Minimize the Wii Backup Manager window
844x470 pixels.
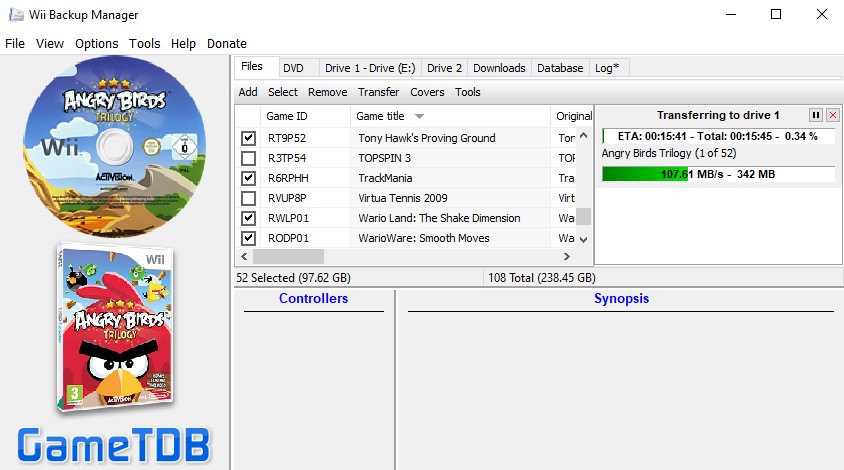(x=730, y=15)
